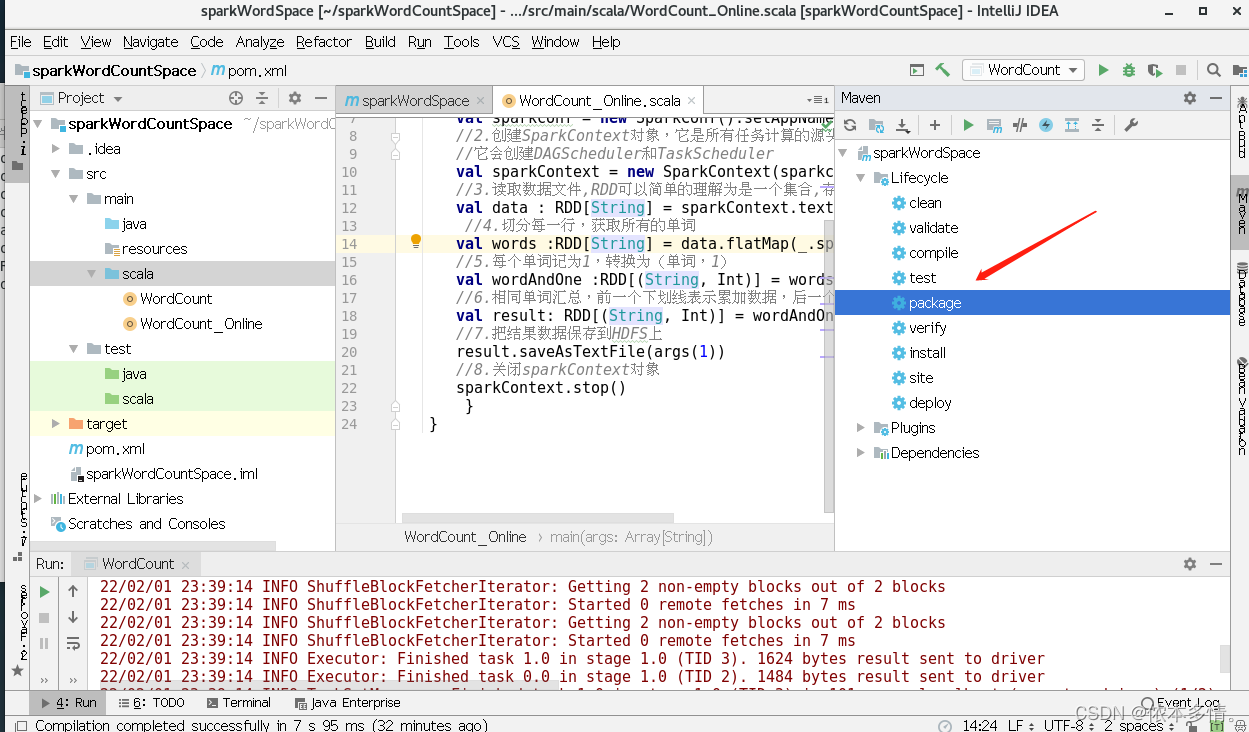Expand the .idea folder
The width and height of the screenshot is (1249, 732).
coord(57,149)
